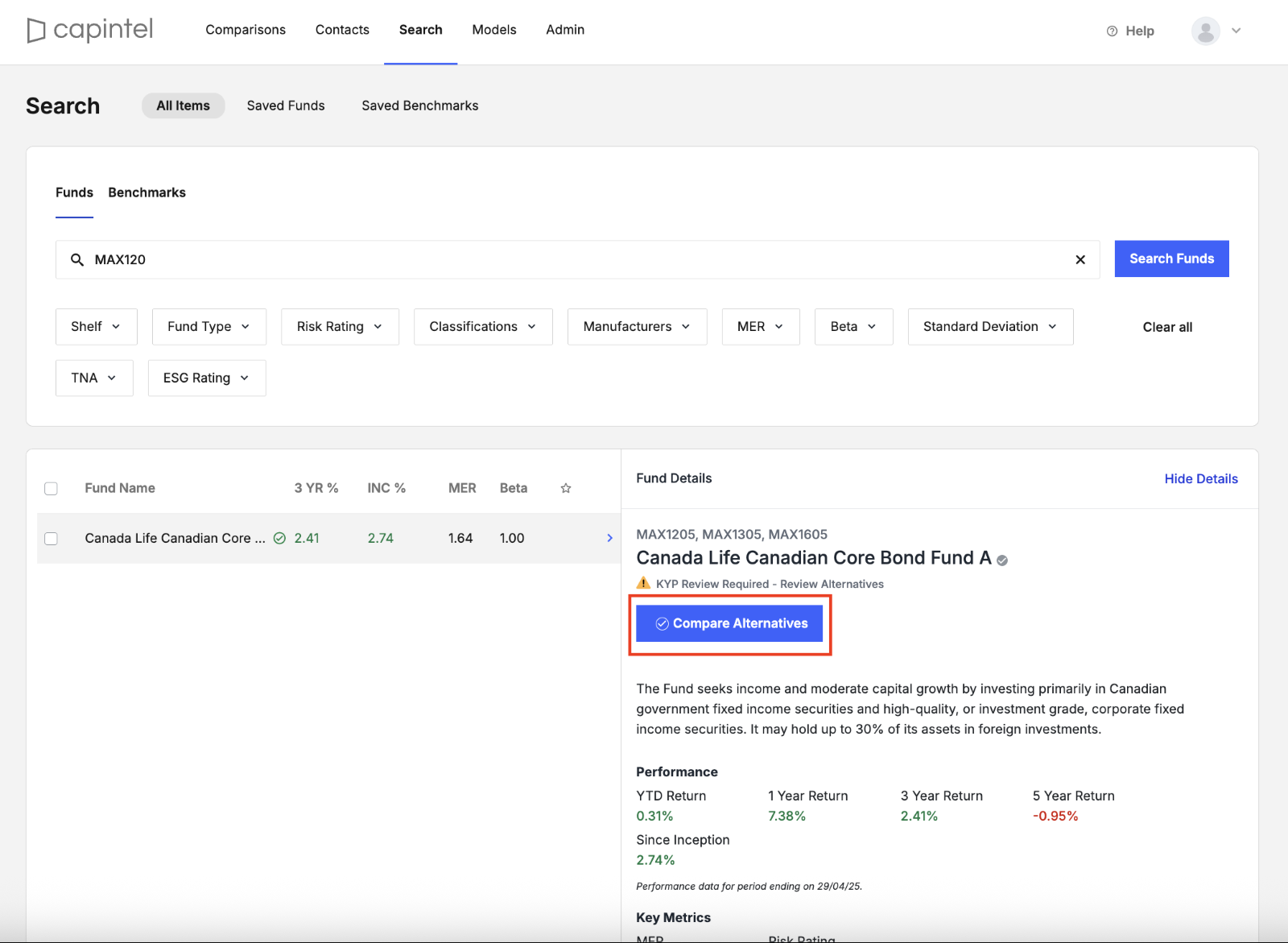Open the Contacts navigation item

point(342,30)
